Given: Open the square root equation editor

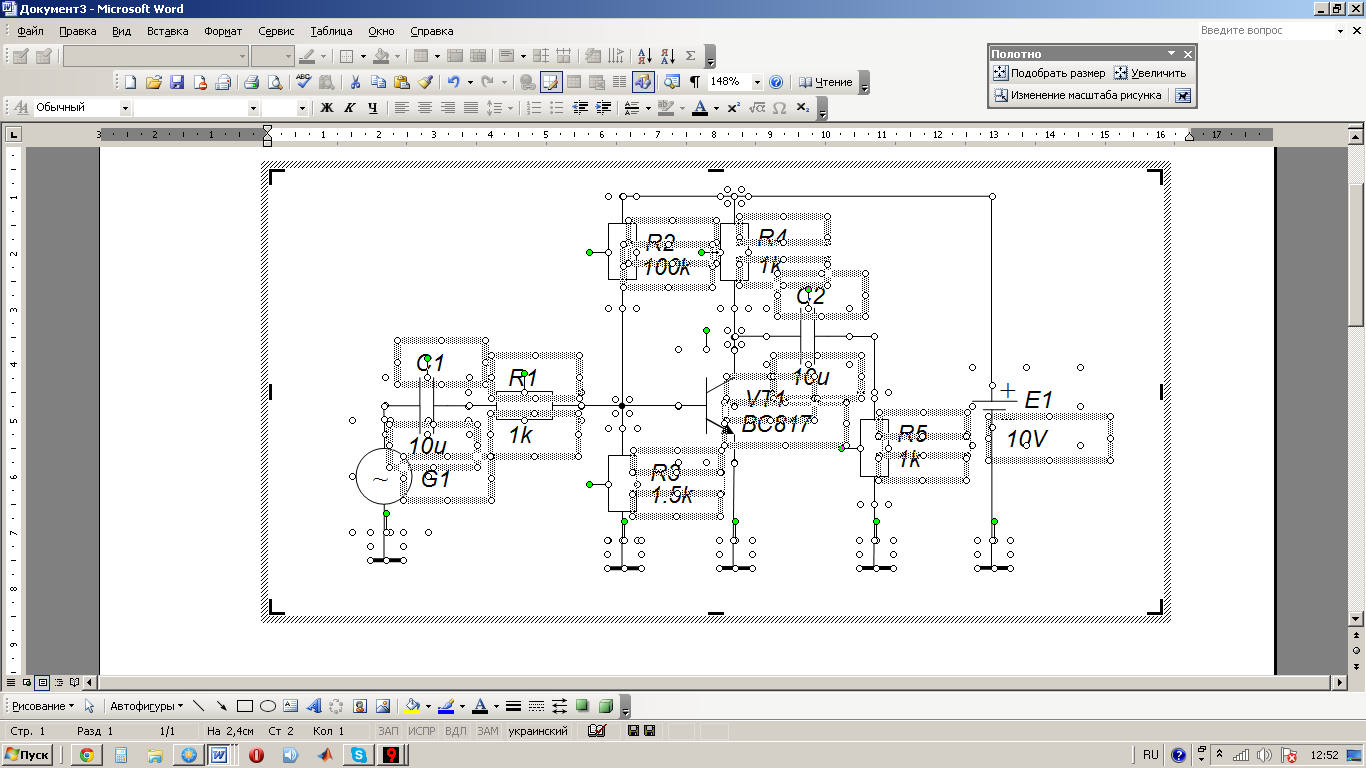Looking at the screenshot, I should tap(756, 108).
